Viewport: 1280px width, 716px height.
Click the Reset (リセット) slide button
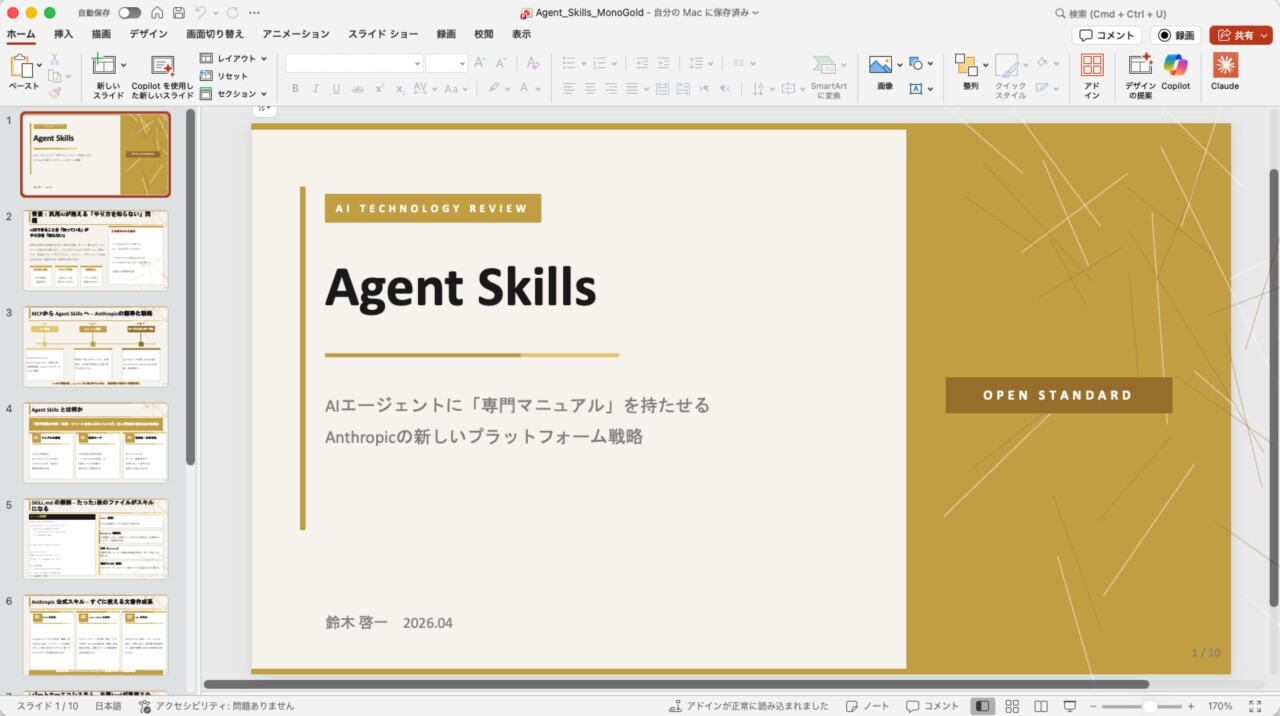[x=225, y=76]
